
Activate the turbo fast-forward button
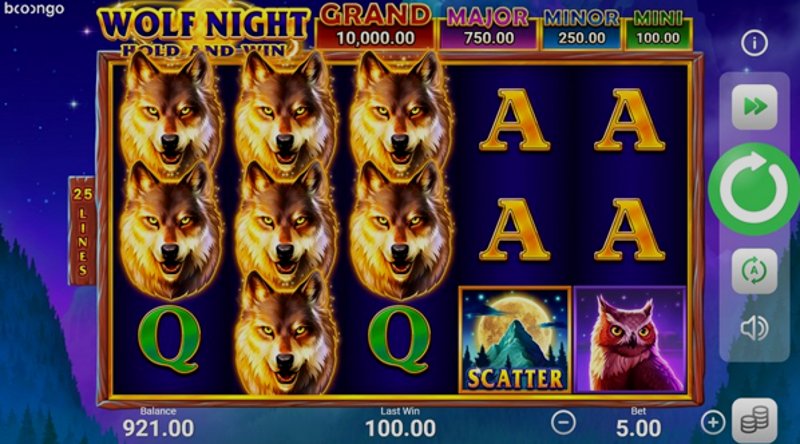[x=755, y=107]
